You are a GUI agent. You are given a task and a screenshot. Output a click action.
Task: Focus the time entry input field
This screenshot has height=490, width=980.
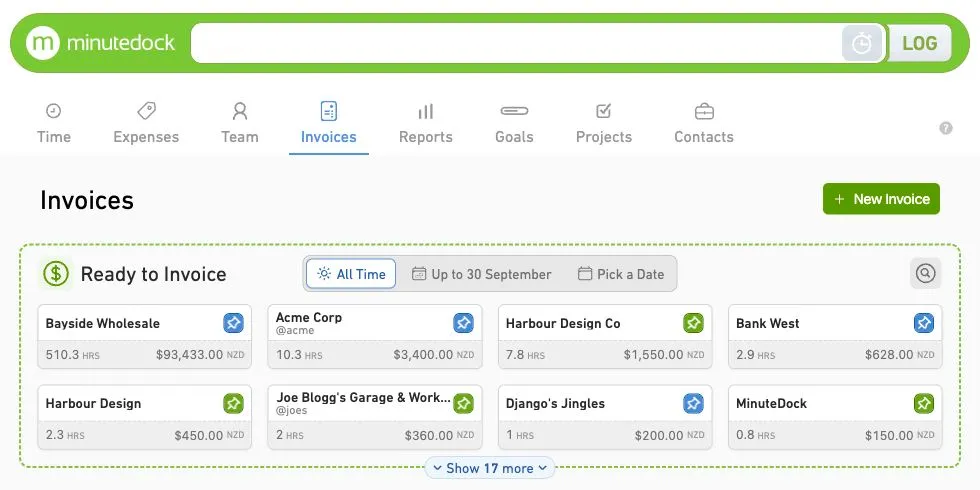click(516, 43)
